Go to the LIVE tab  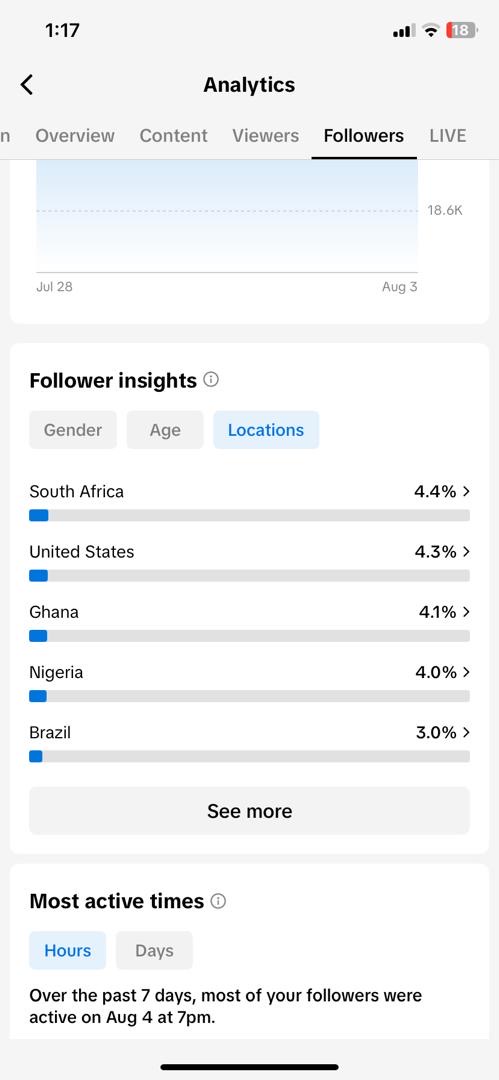point(448,136)
